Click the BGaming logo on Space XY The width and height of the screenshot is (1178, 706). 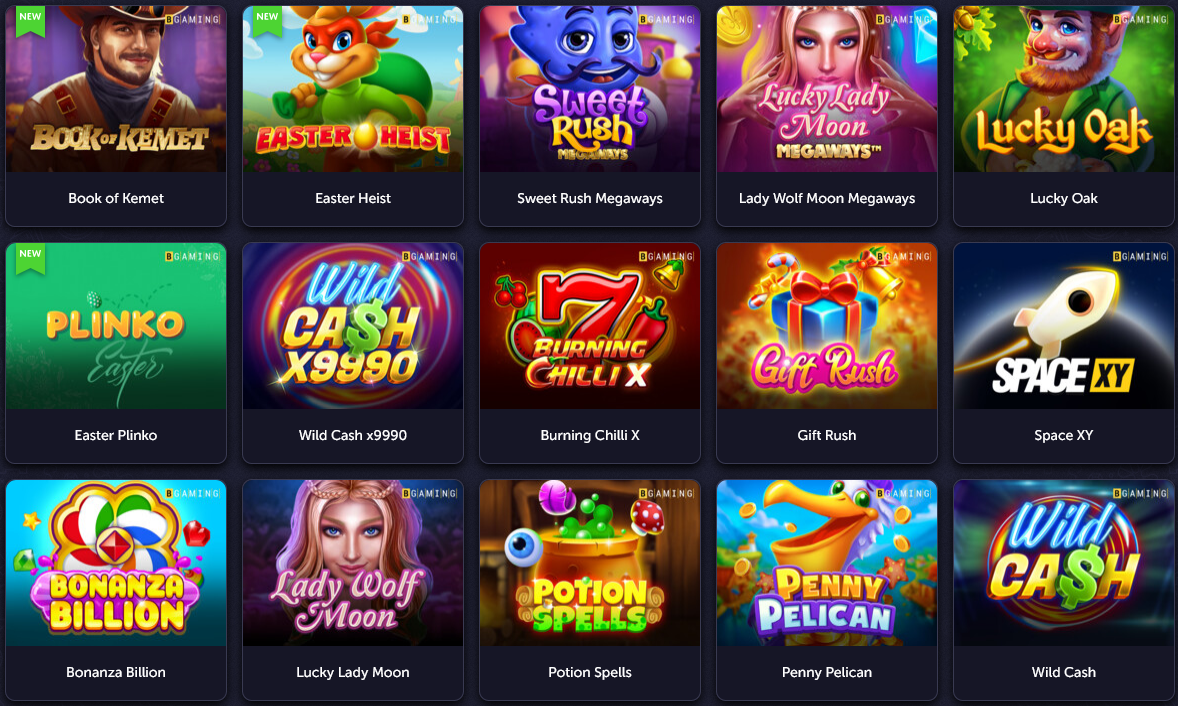point(1140,256)
